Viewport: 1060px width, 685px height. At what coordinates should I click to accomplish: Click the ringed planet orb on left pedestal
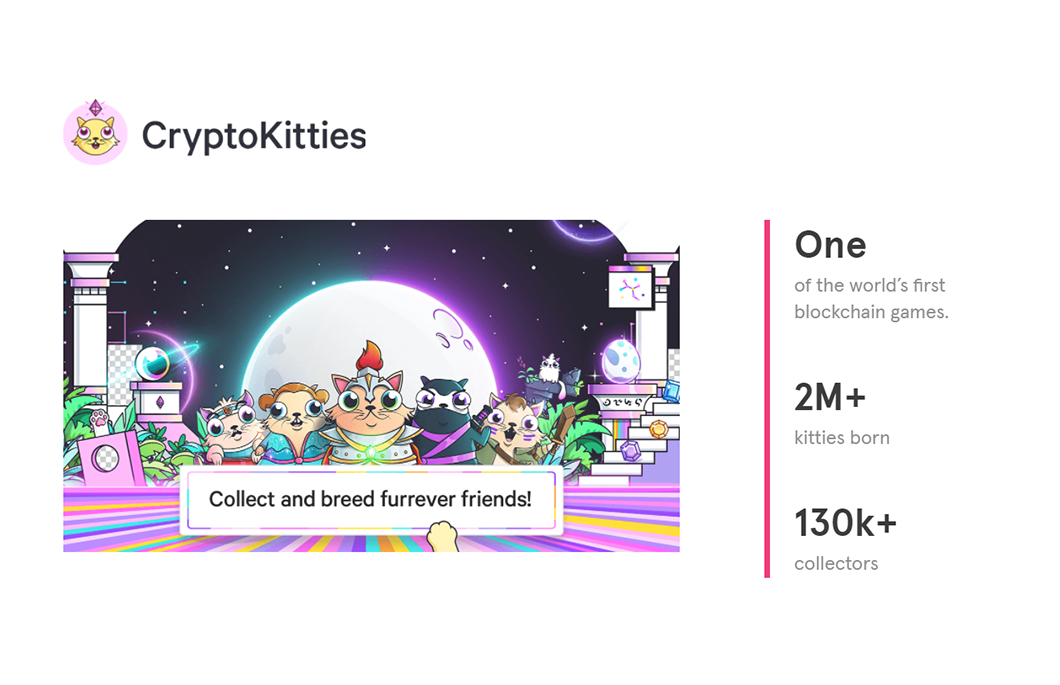(x=155, y=360)
